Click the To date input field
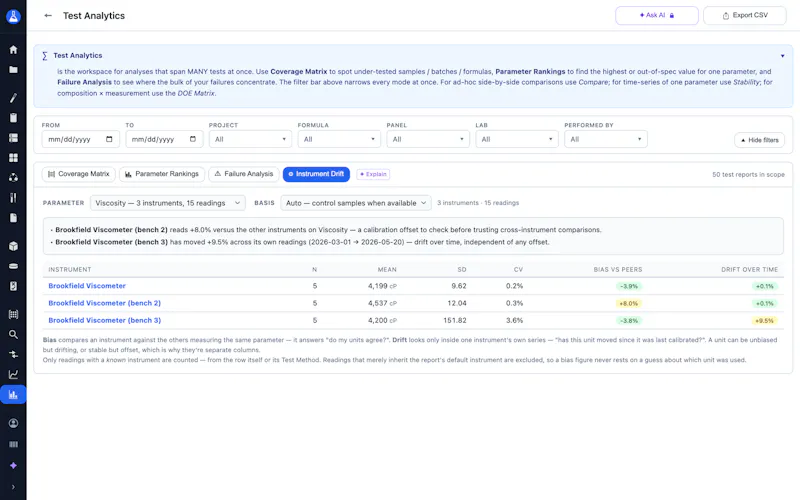 164,139
